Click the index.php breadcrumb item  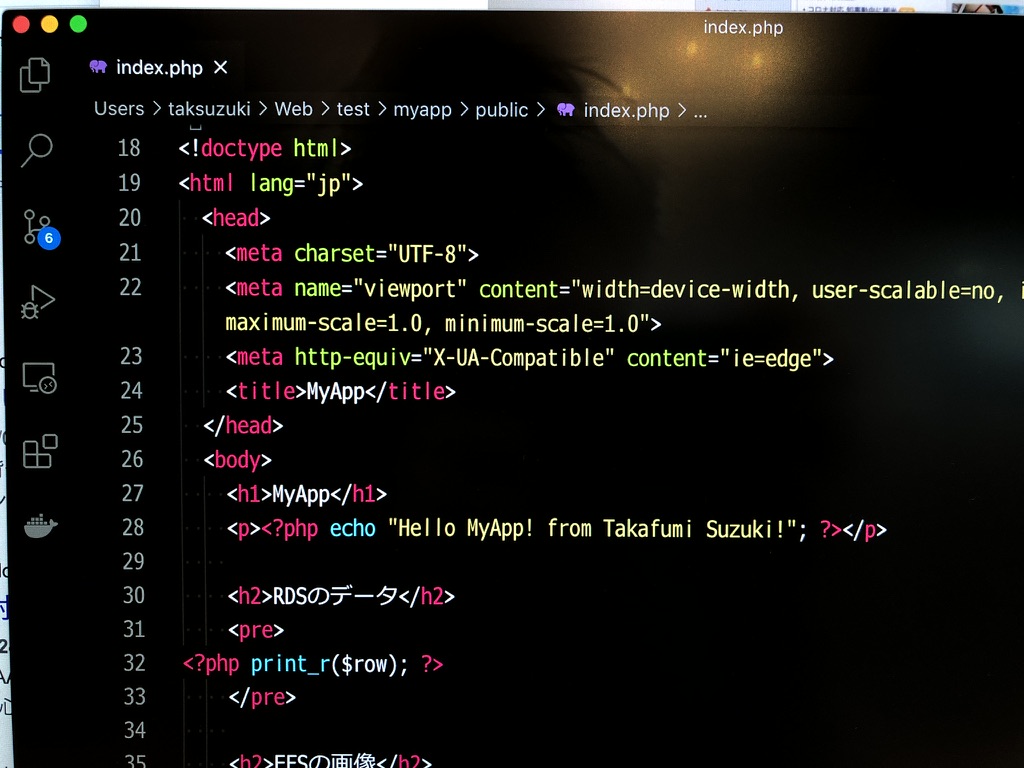click(625, 110)
